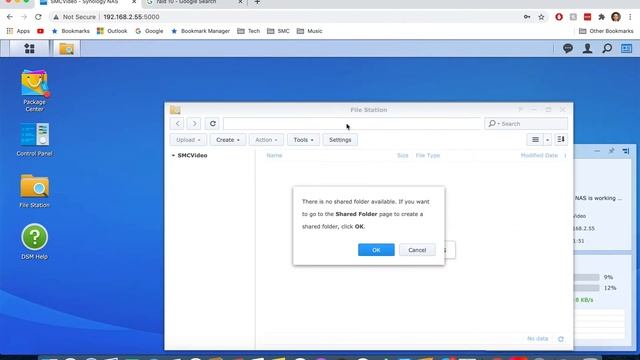Sort by the File Type column header
The width and height of the screenshot is (640, 360).
point(427,156)
